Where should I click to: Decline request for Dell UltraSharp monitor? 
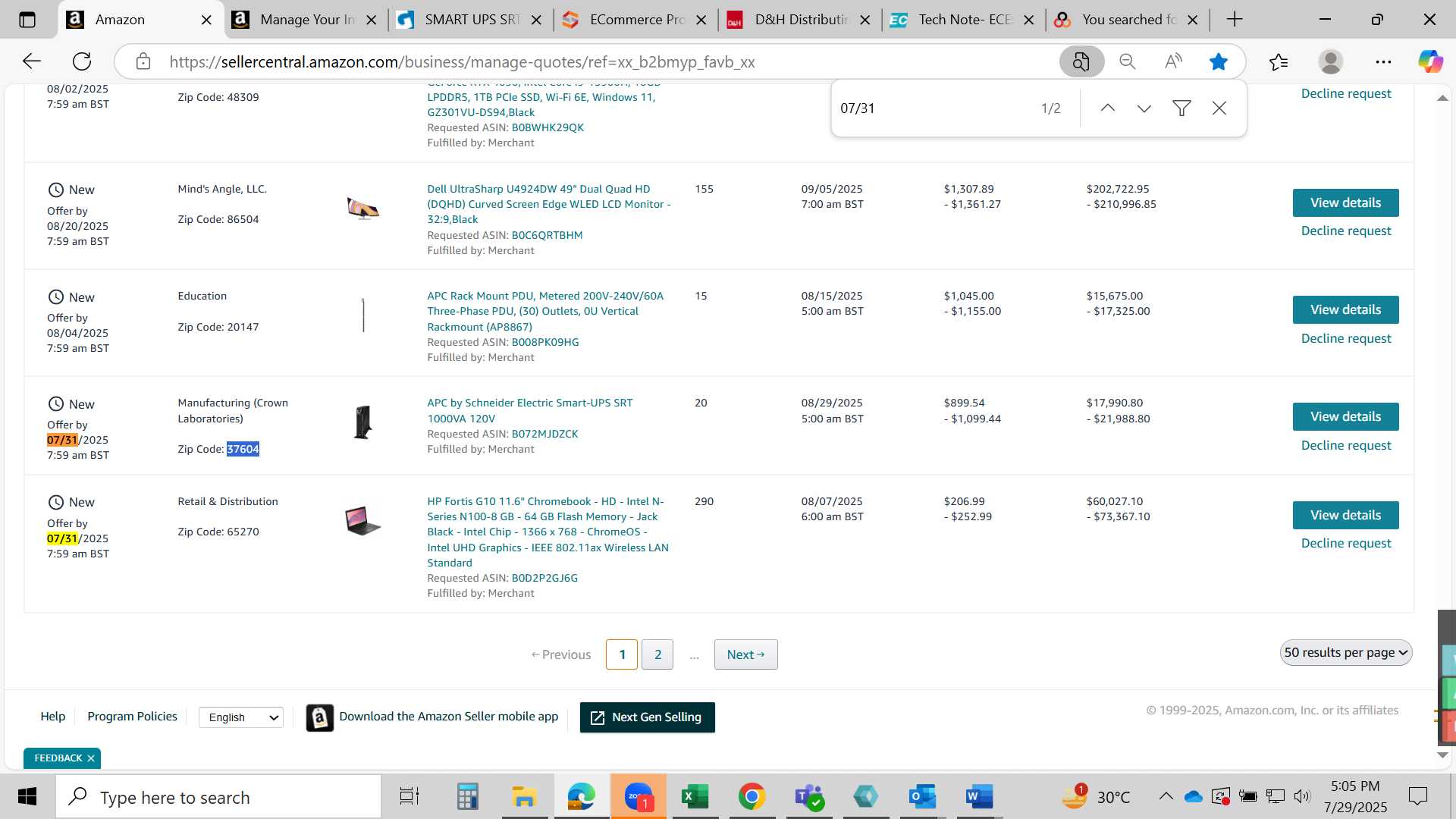pyautogui.click(x=1346, y=231)
